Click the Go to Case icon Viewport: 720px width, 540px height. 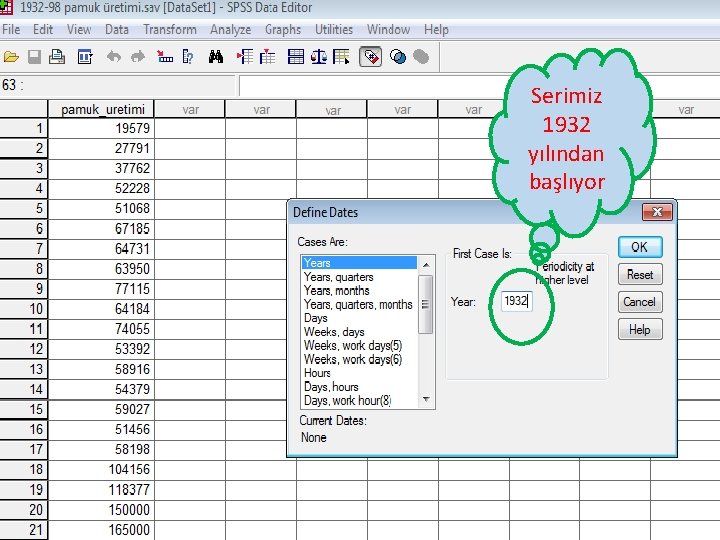(165, 57)
